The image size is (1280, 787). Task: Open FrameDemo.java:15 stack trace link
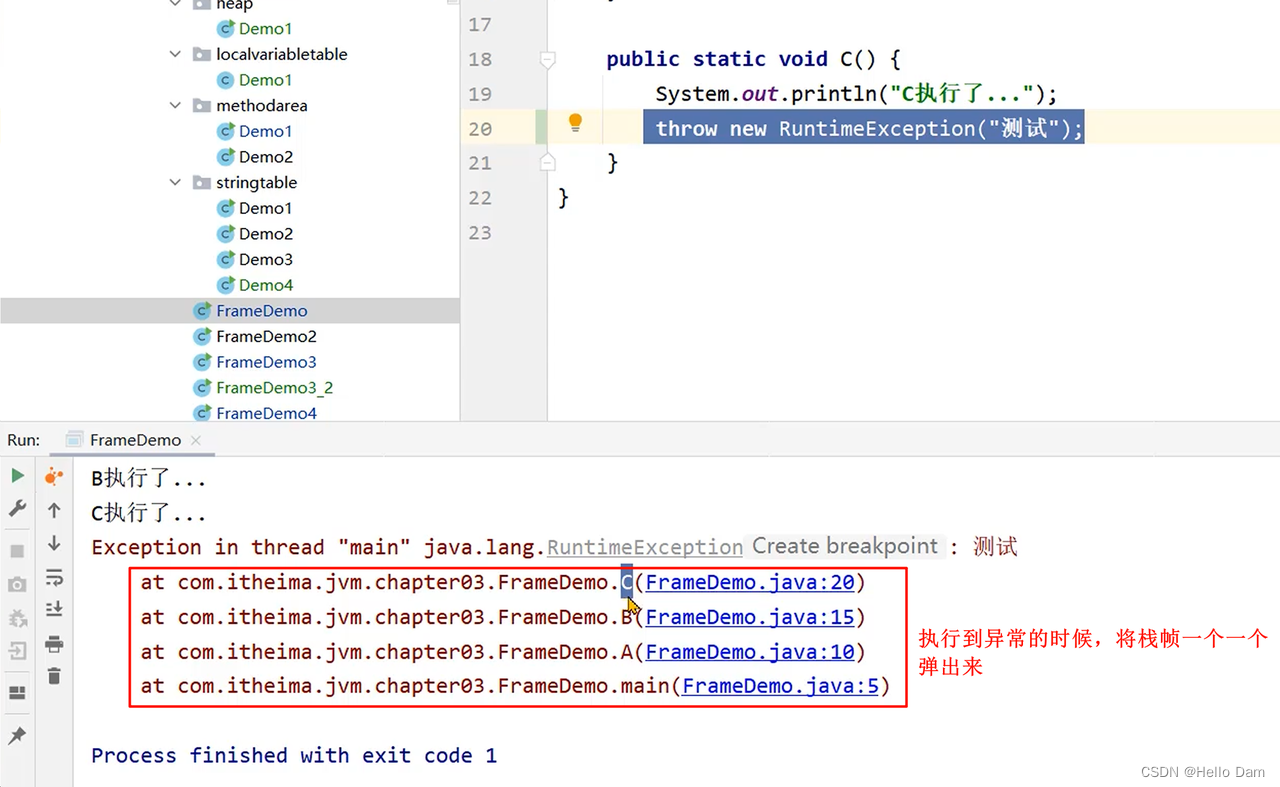click(x=750, y=617)
